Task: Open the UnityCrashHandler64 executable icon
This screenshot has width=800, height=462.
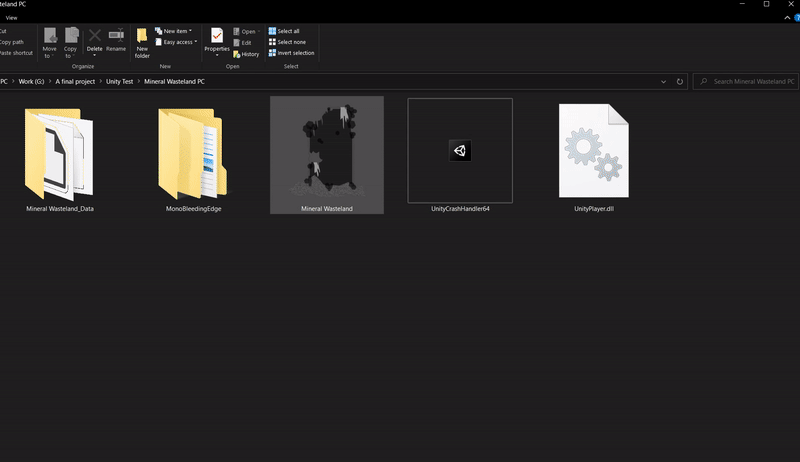Action: (460, 150)
